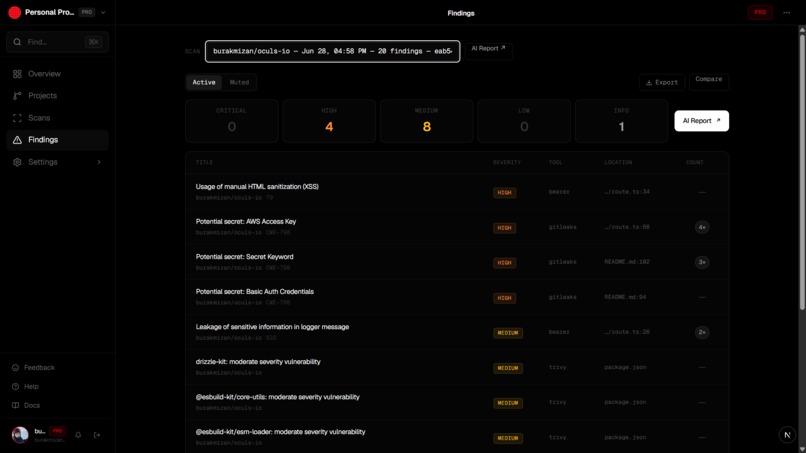The image size is (806, 453).
Task: Expand the Settings submenu chevron
Action: 99,162
